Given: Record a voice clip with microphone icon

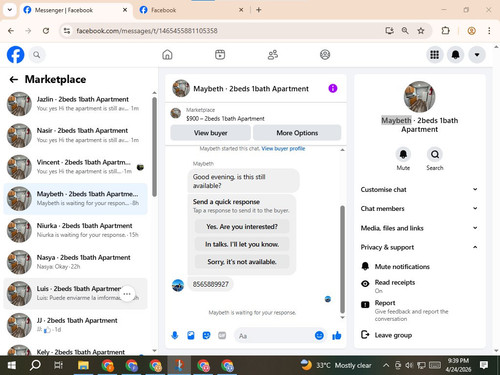Looking at the screenshot, I should click(x=175, y=335).
